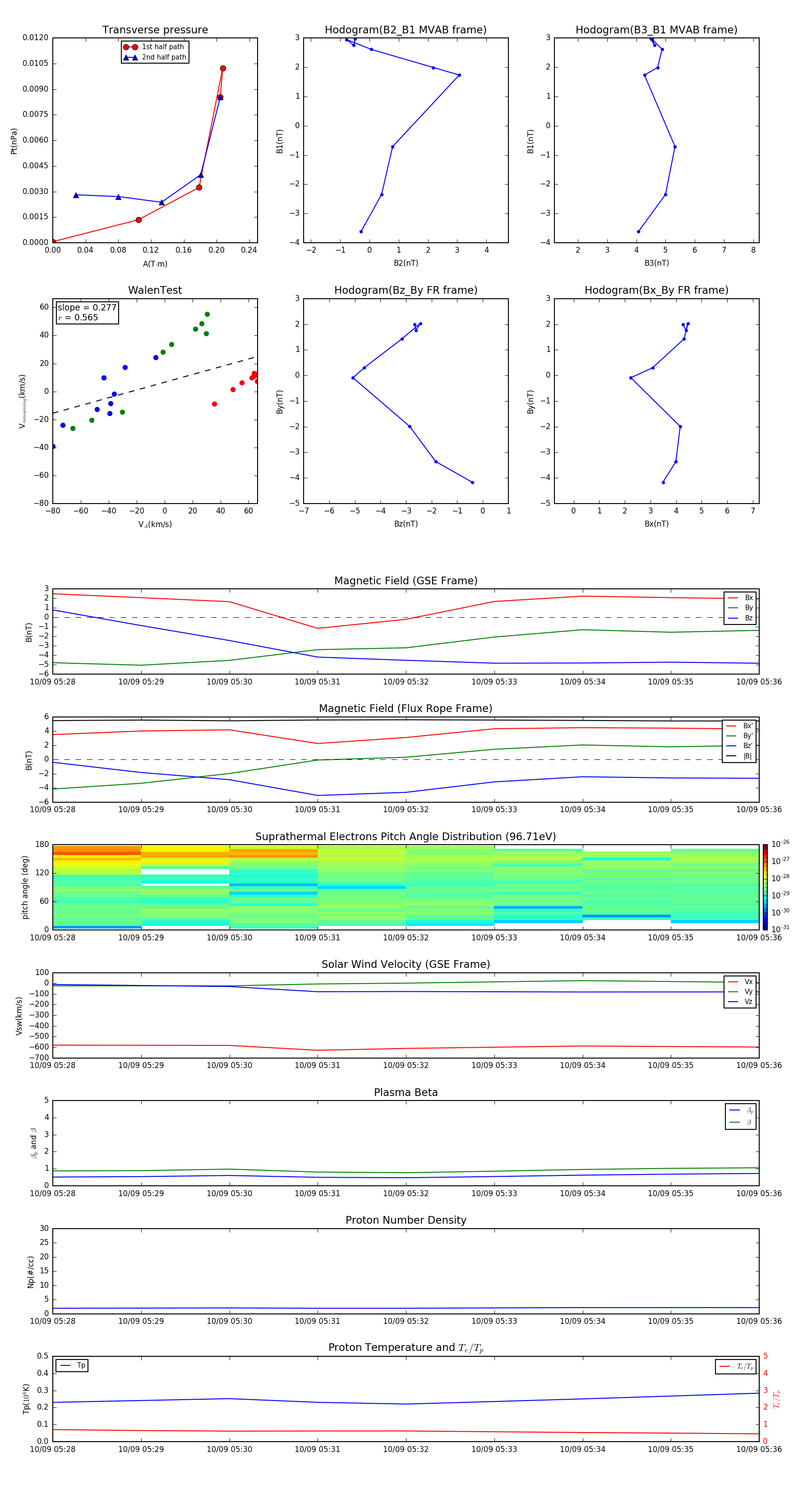Click the 'Bz(nT)' x-axis label
Image resolution: width=812 pixels, height=1489 pixels.
(406, 524)
